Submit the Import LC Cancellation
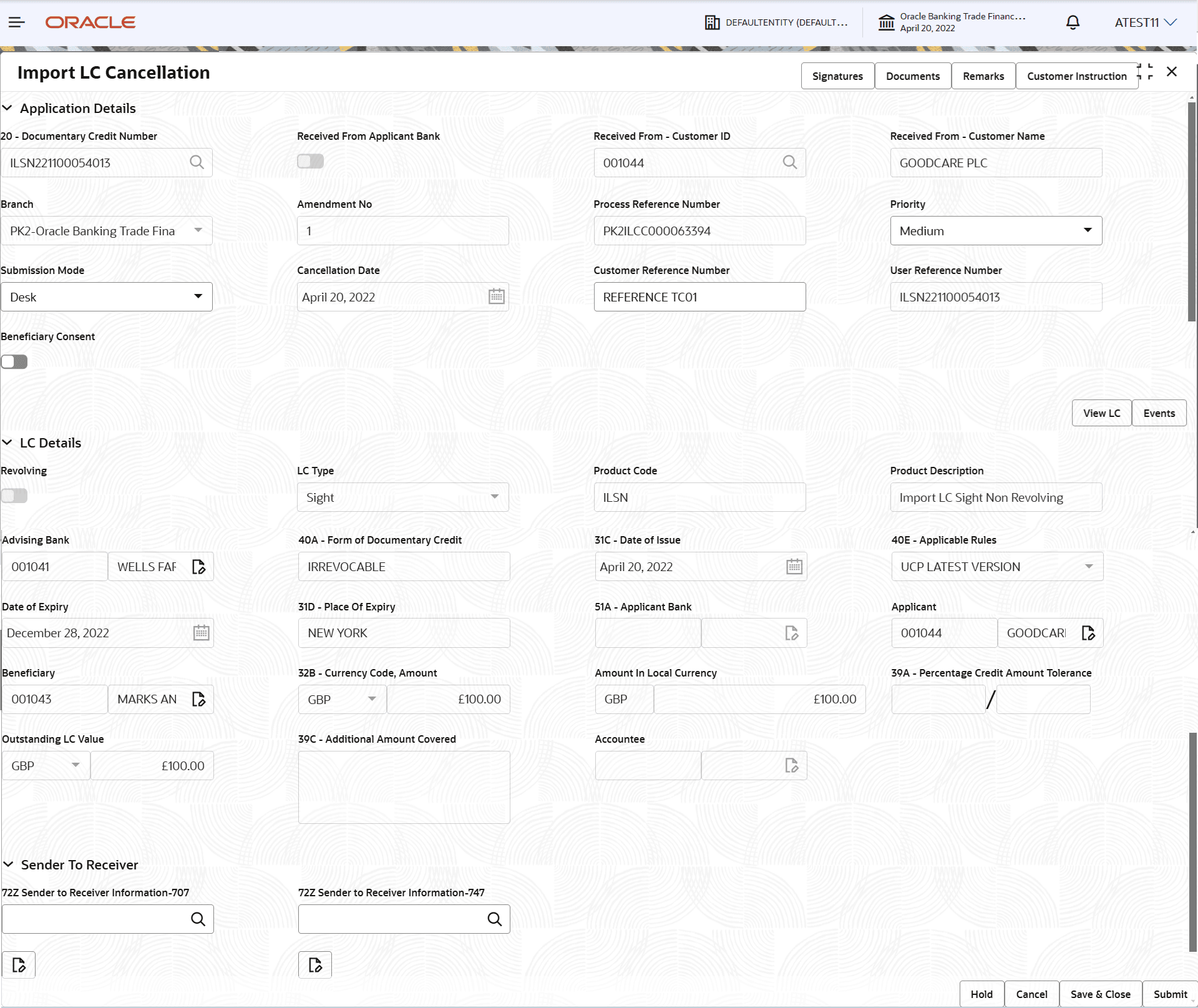1198x1008 pixels. [x=1169, y=994]
